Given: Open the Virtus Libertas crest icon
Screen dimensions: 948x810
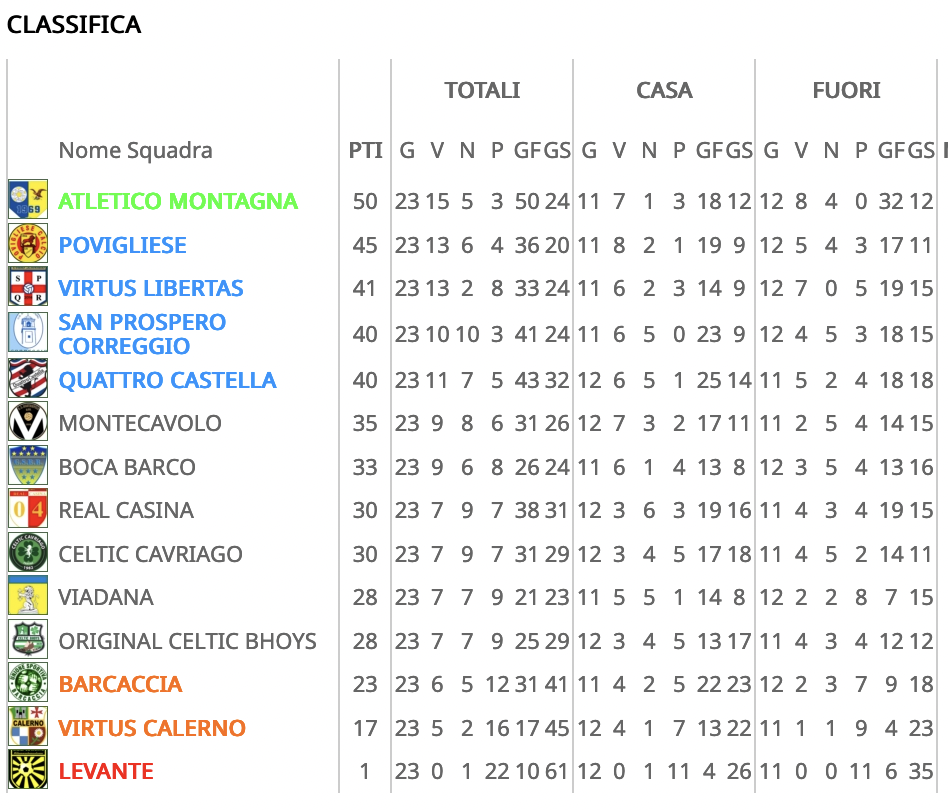Looking at the screenshot, I should 28,287.
